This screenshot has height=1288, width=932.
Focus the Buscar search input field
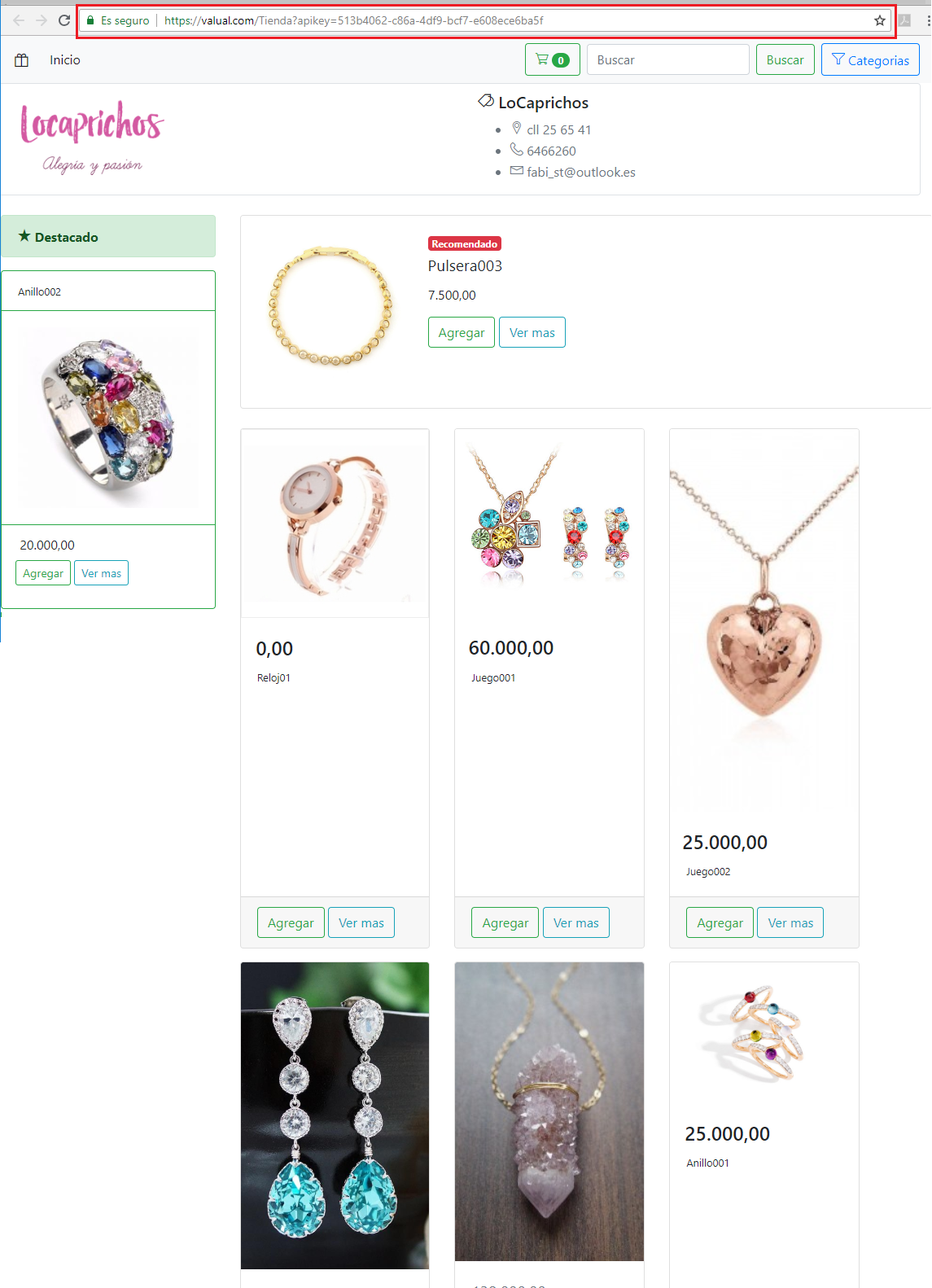[x=667, y=59]
